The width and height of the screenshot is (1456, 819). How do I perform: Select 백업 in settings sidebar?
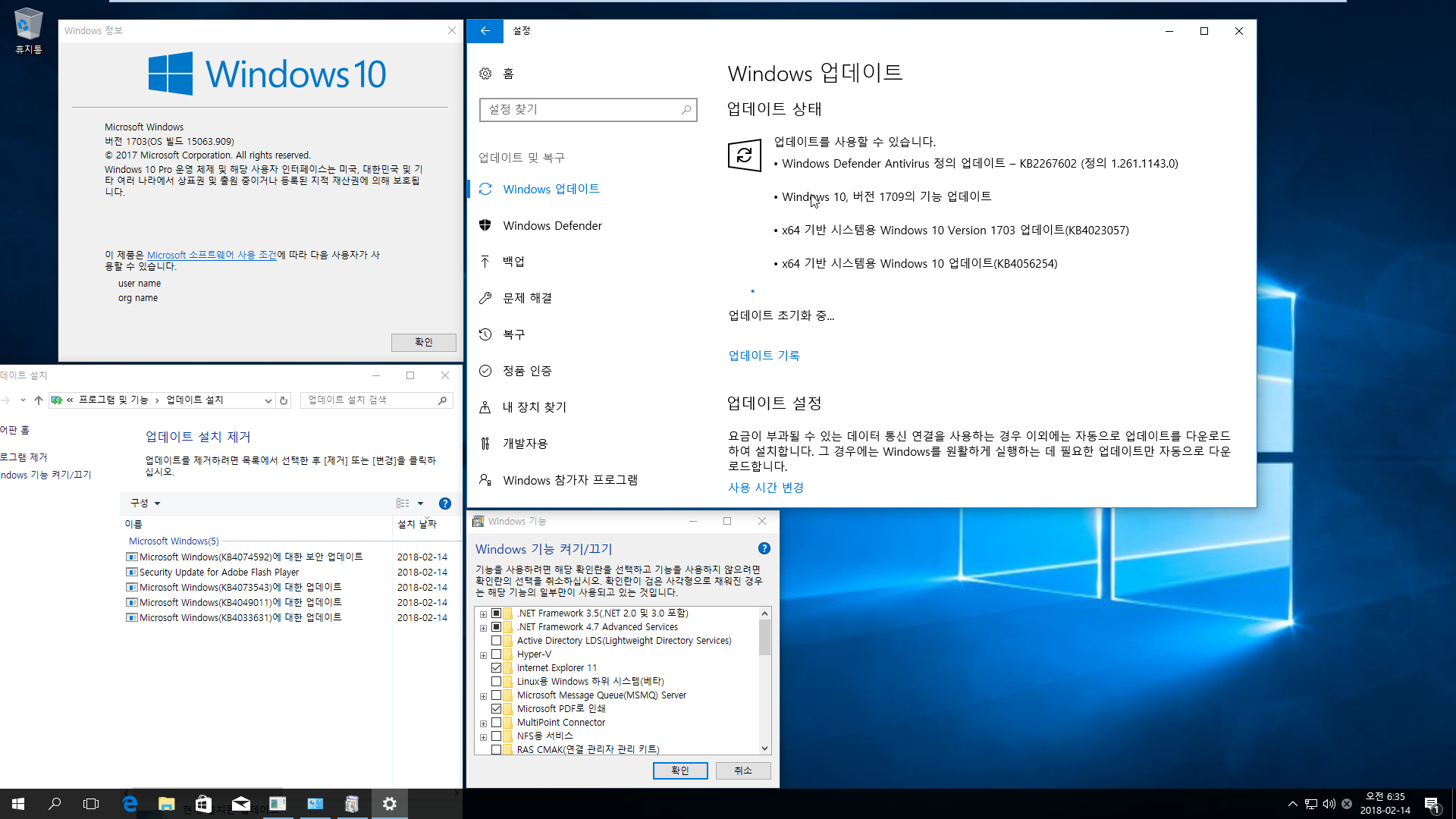click(513, 262)
